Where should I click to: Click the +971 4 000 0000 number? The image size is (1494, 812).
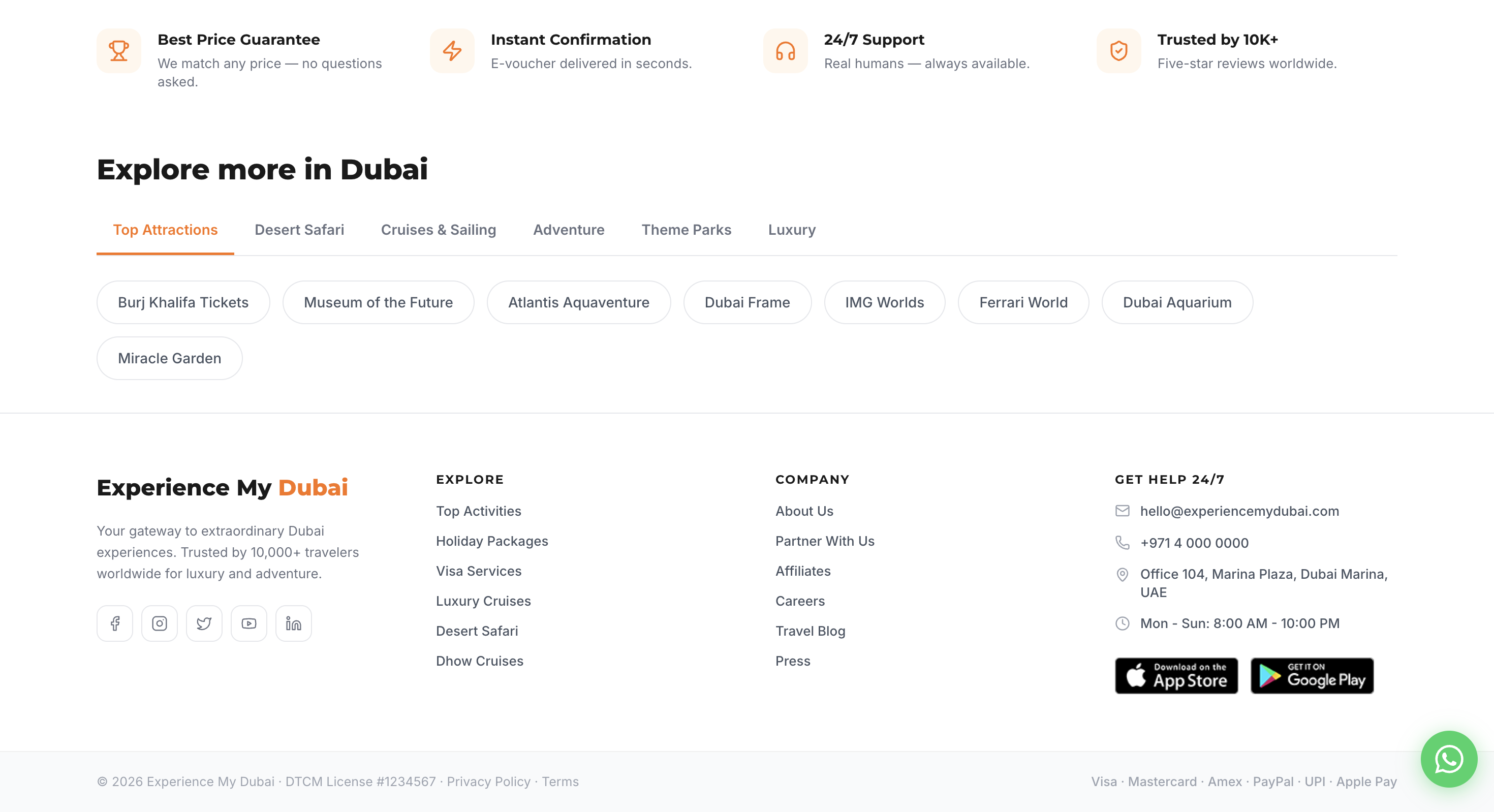pos(1194,543)
